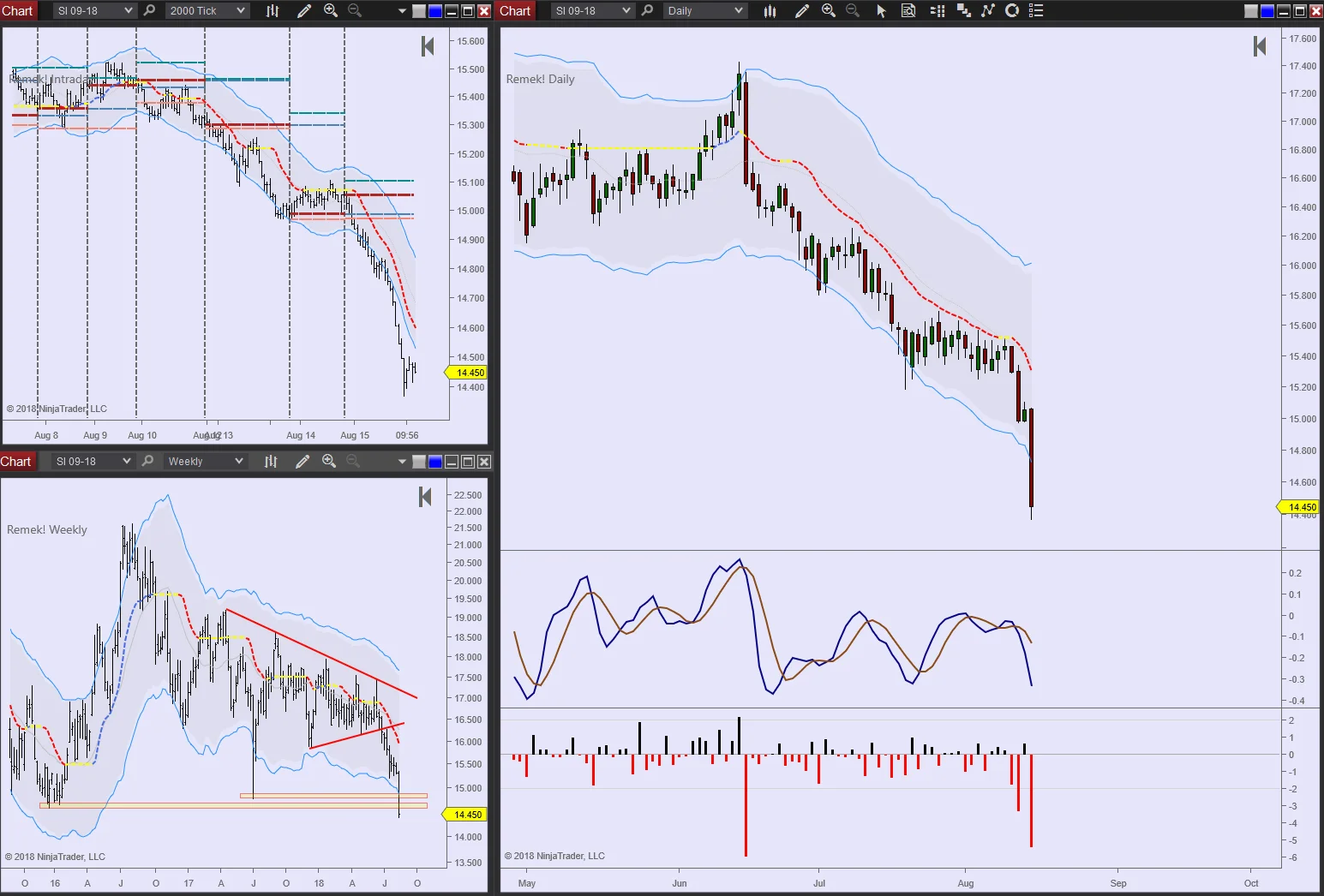Image resolution: width=1324 pixels, height=896 pixels.
Task: Select drawing tools pencil in Weekly chart
Action: 303,462
